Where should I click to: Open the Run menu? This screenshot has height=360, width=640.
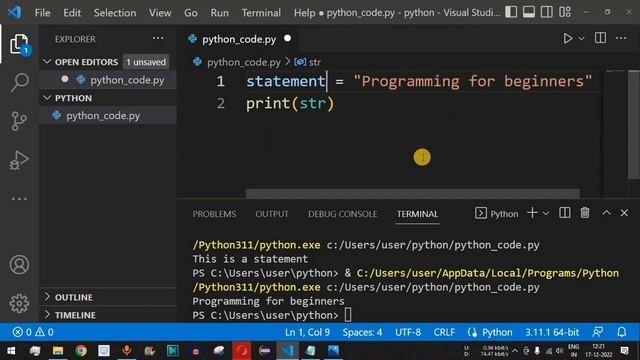(220, 13)
